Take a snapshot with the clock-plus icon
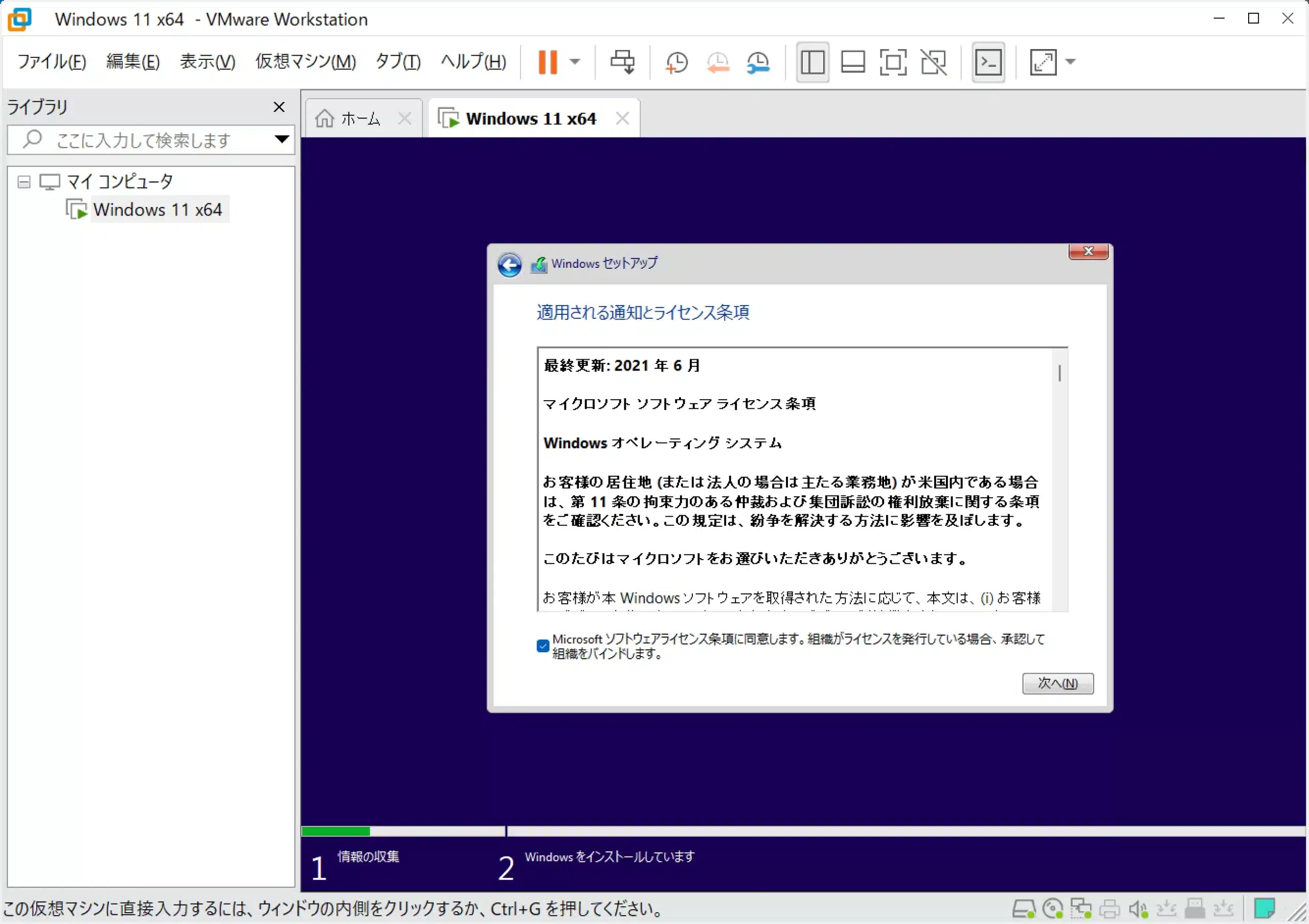This screenshot has width=1309, height=924. 676,61
